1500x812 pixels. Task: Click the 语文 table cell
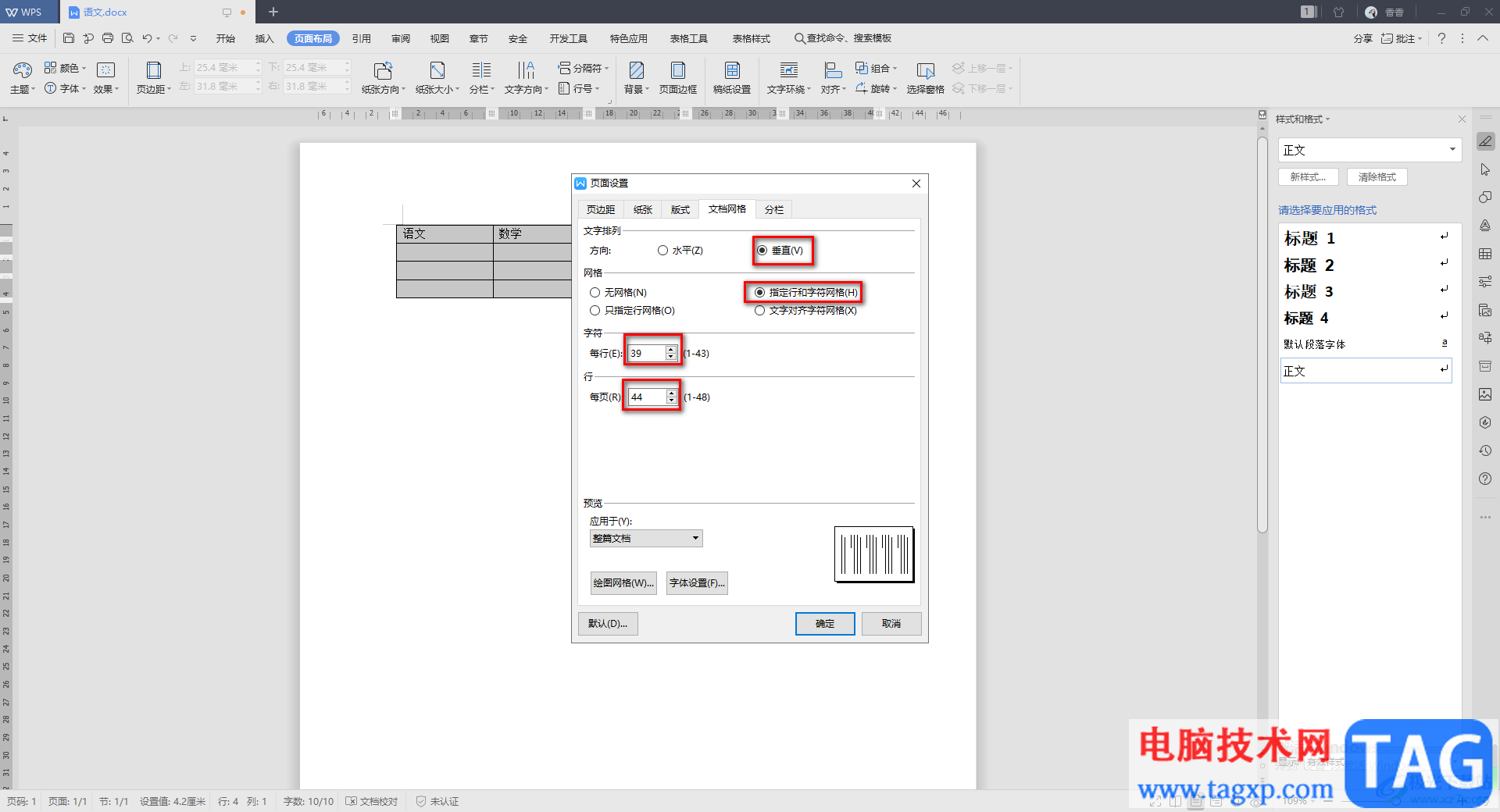tap(445, 233)
